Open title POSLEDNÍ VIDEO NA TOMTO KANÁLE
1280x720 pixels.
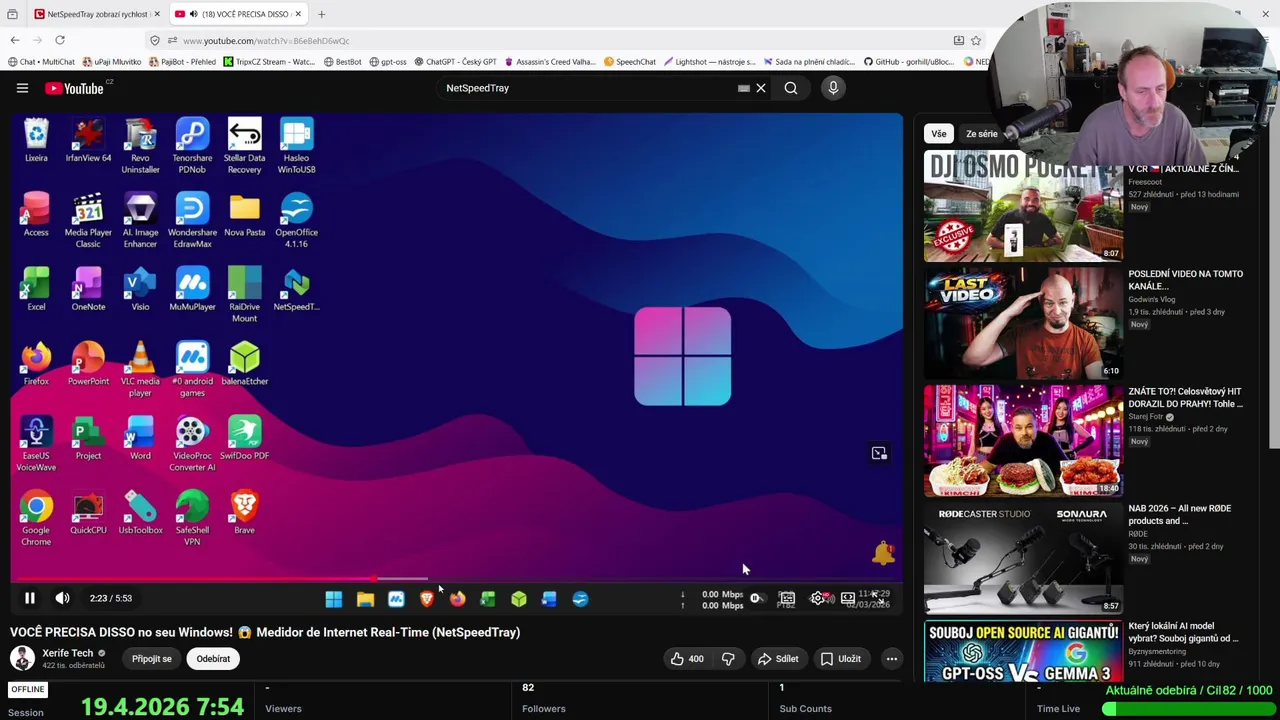(1186, 280)
